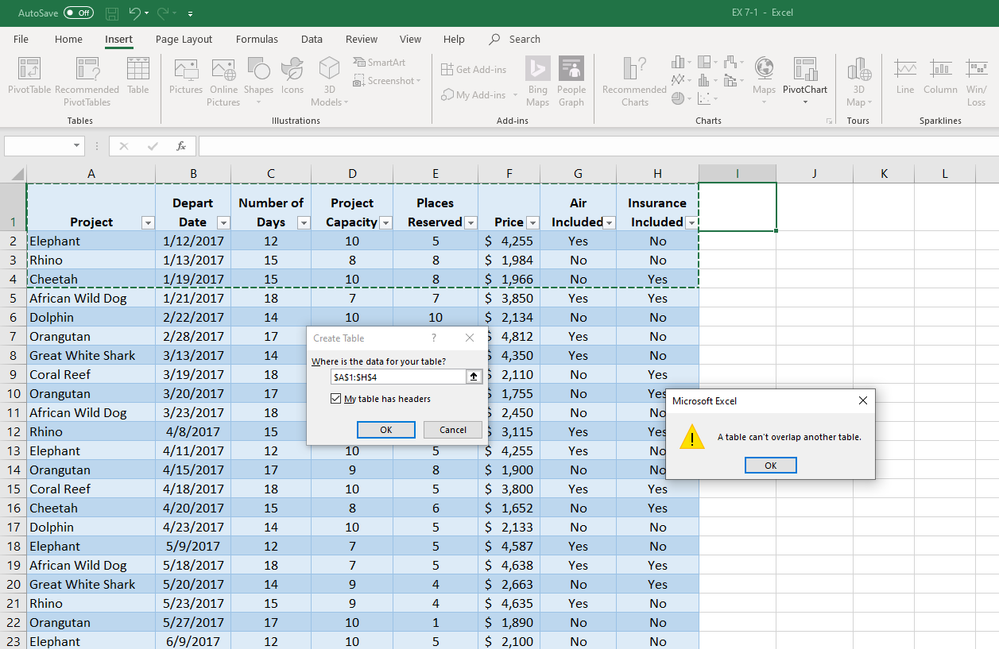999x649 pixels.
Task: Click Cancel in Create Table dialog
Action: 452,429
